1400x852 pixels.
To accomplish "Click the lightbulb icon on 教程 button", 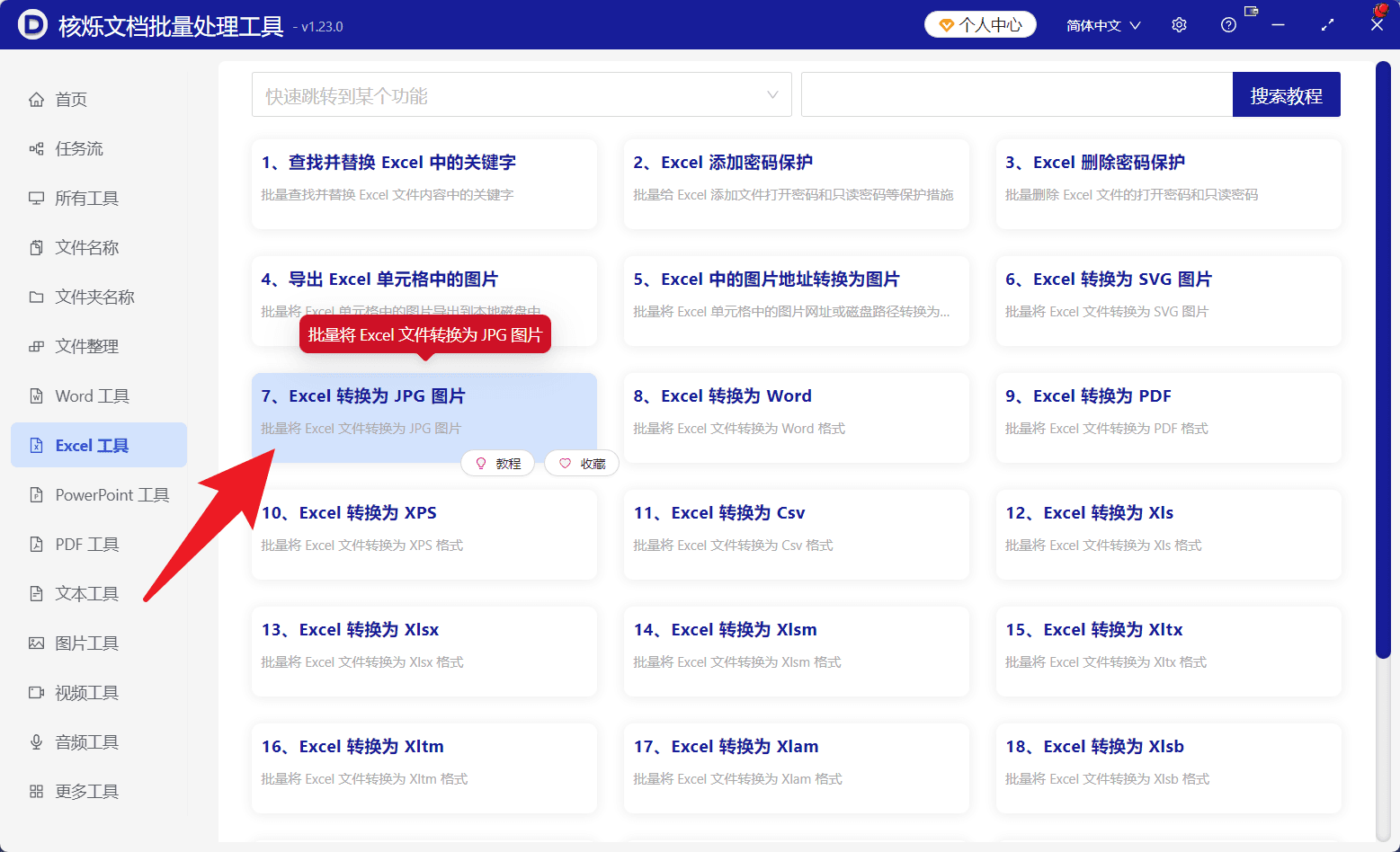I will pyautogui.click(x=481, y=464).
